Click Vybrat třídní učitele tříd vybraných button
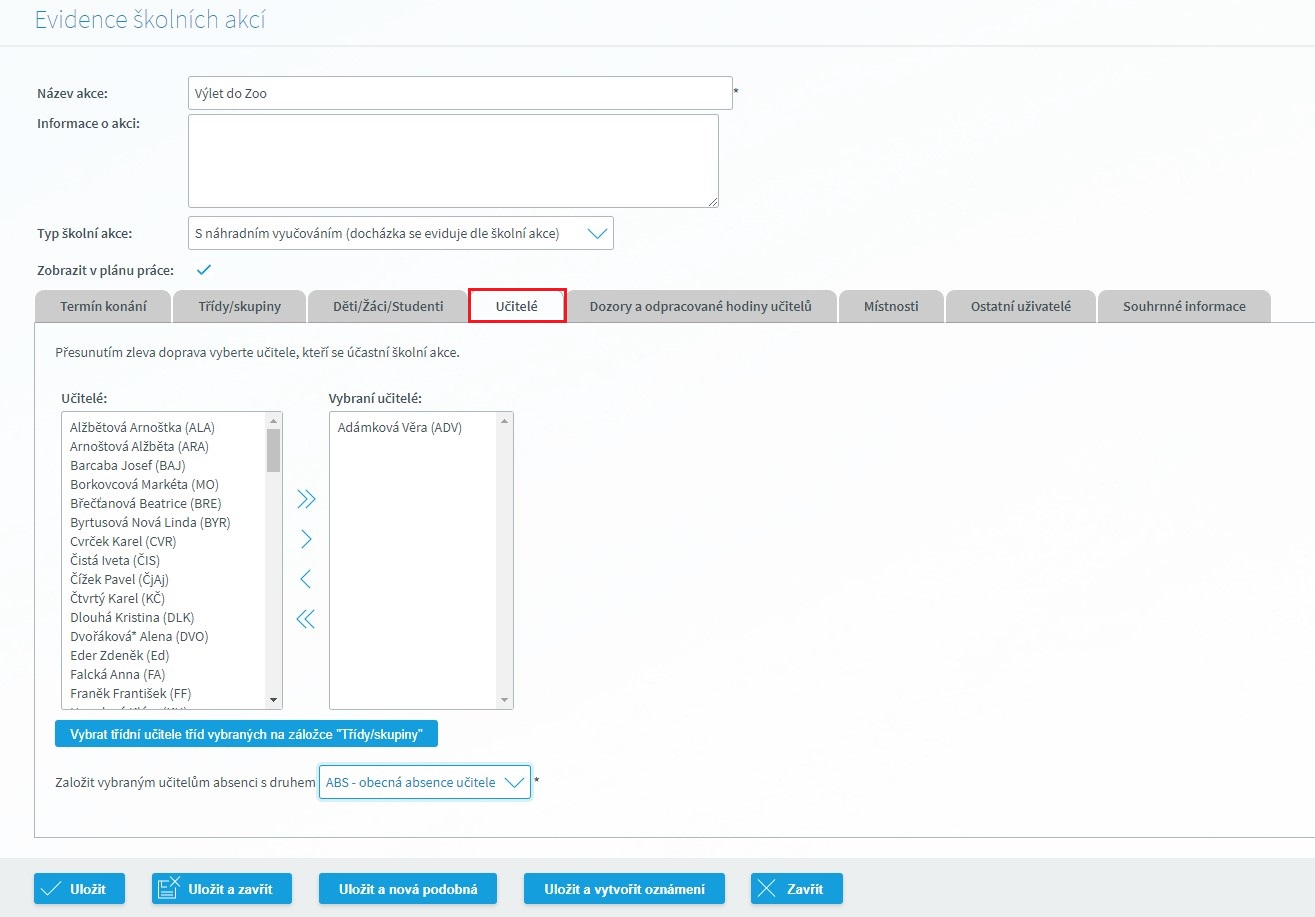 click(246, 734)
